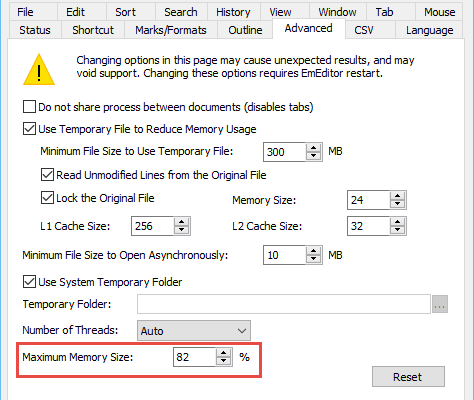Viewport: 474px width, 400px height.
Task: Increase Minimum File Size to Open Asynchronously
Action: [x=313, y=251]
